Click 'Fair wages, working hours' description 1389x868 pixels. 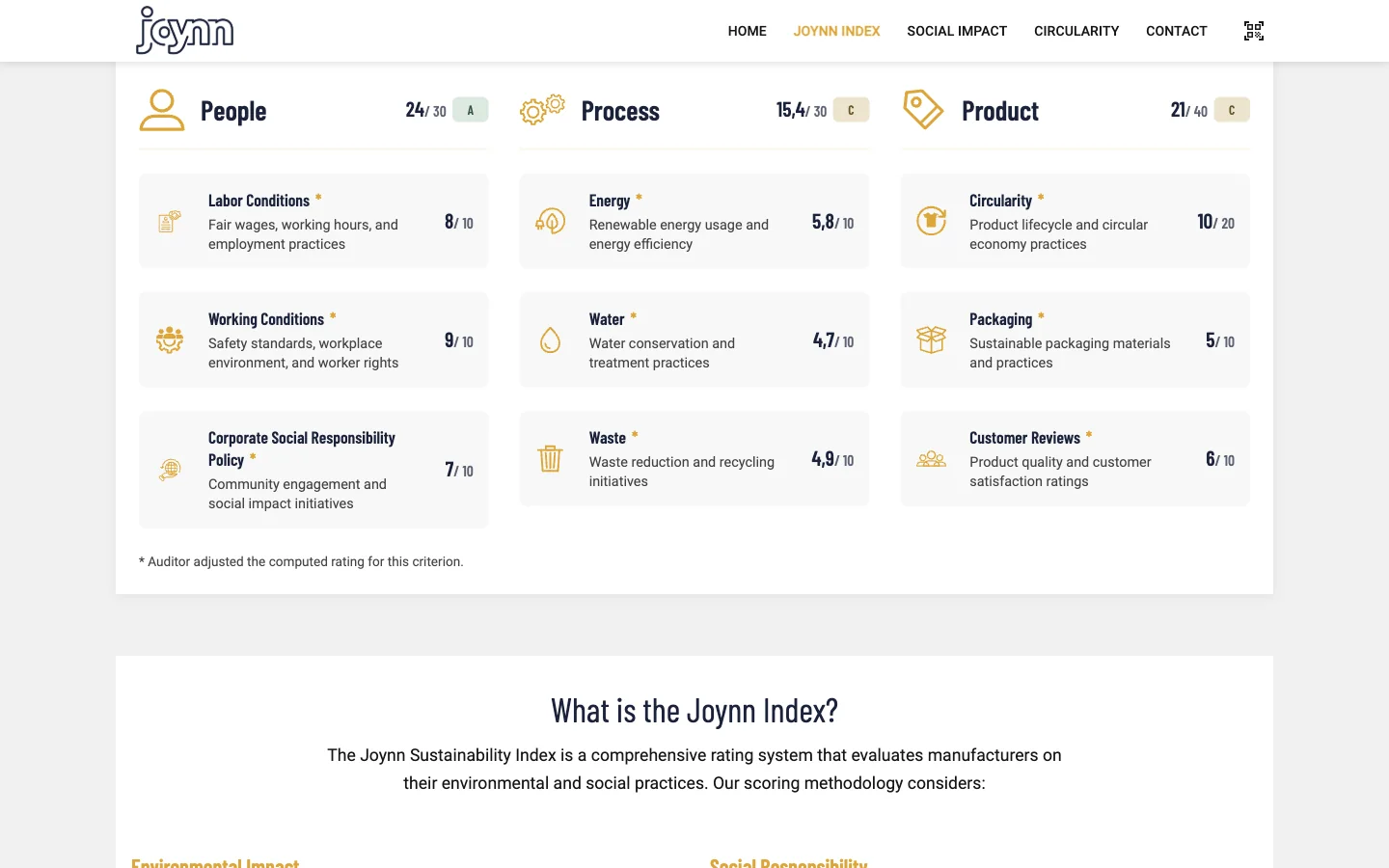click(x=303, y=234)
